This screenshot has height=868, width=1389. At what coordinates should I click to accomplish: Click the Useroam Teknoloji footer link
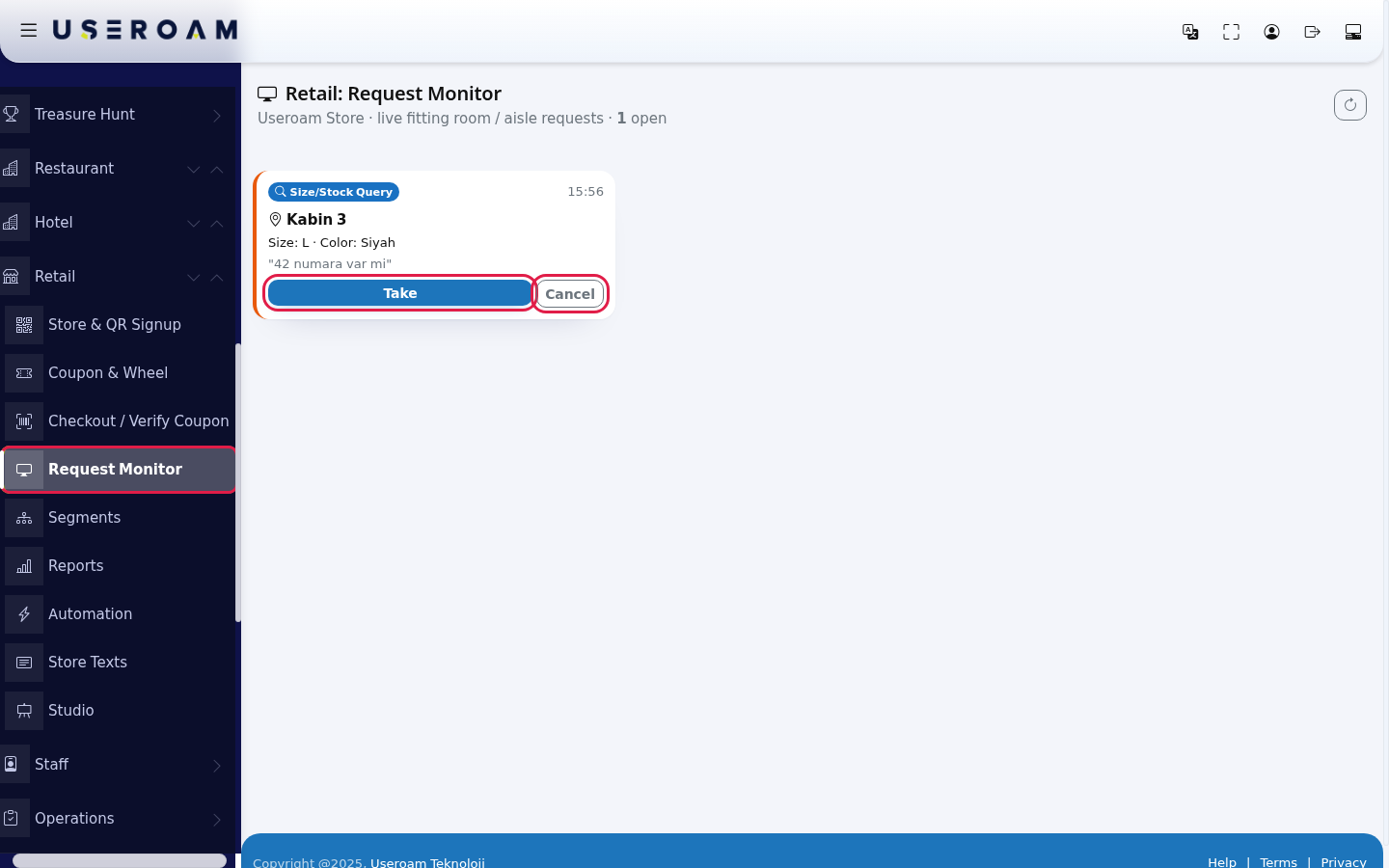(x=427, y=862)
